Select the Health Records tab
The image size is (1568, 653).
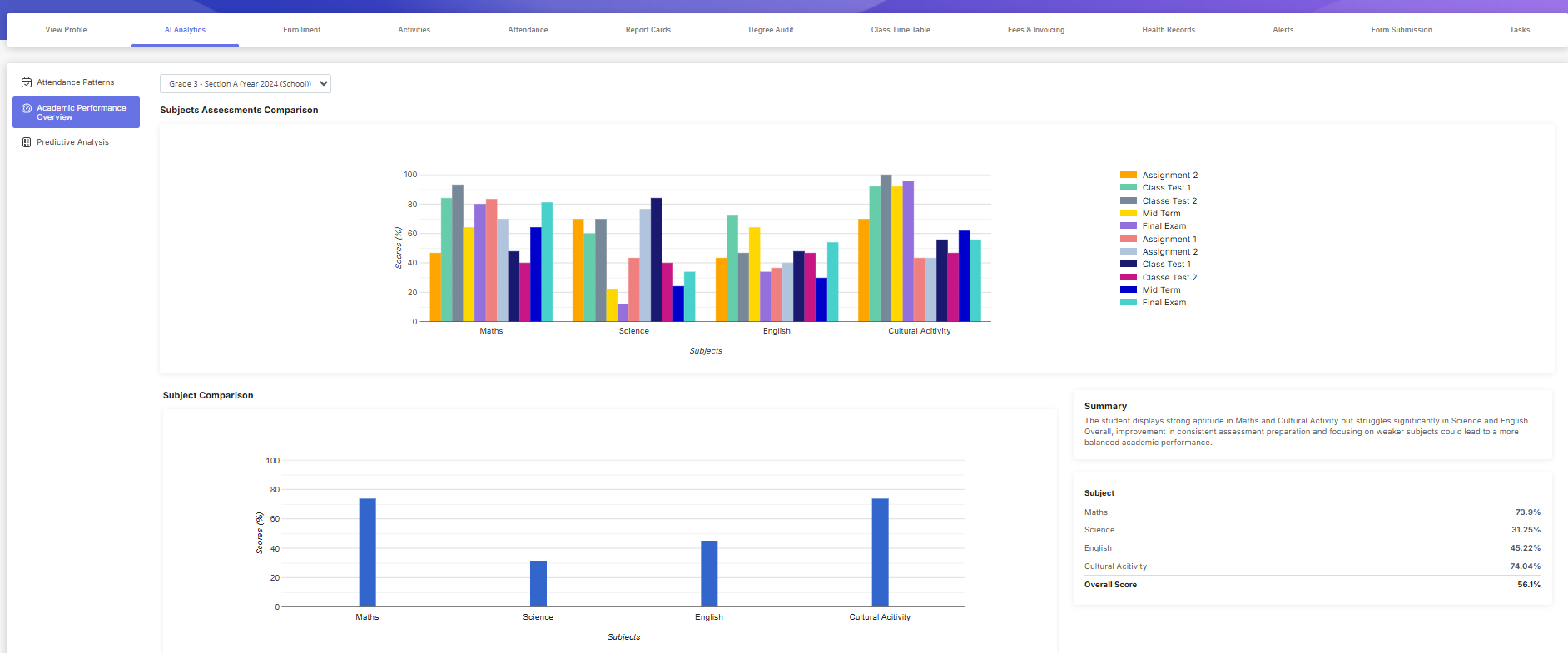click(1168, 30)
